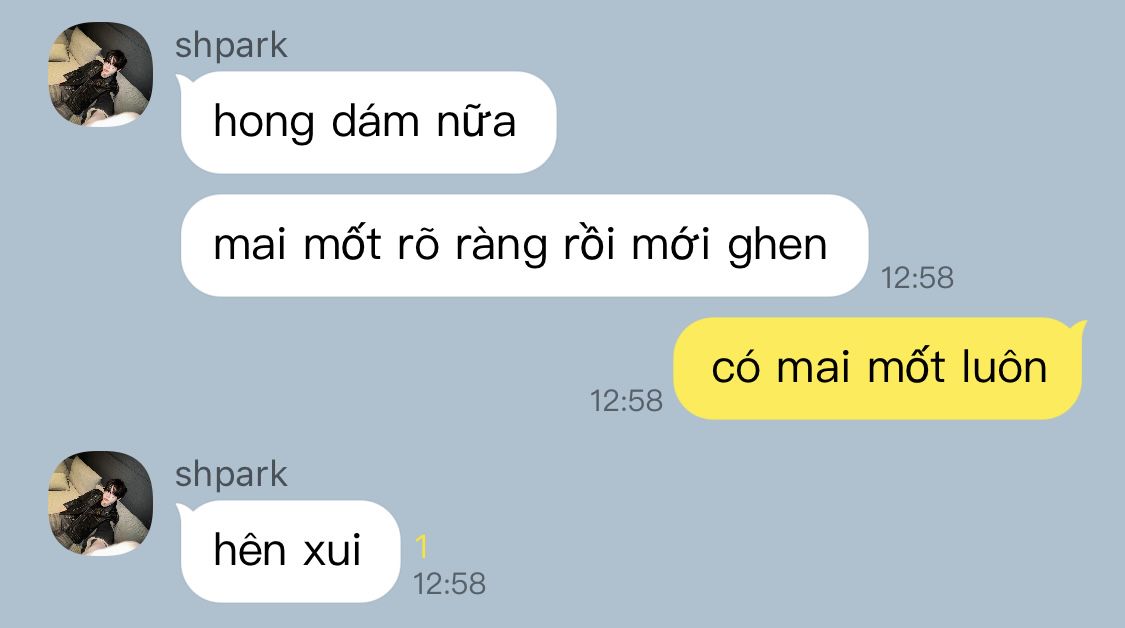Screen dimensions: 1125x628
Task: Click the word "hên" in the last message
Action: click(250, 550)
